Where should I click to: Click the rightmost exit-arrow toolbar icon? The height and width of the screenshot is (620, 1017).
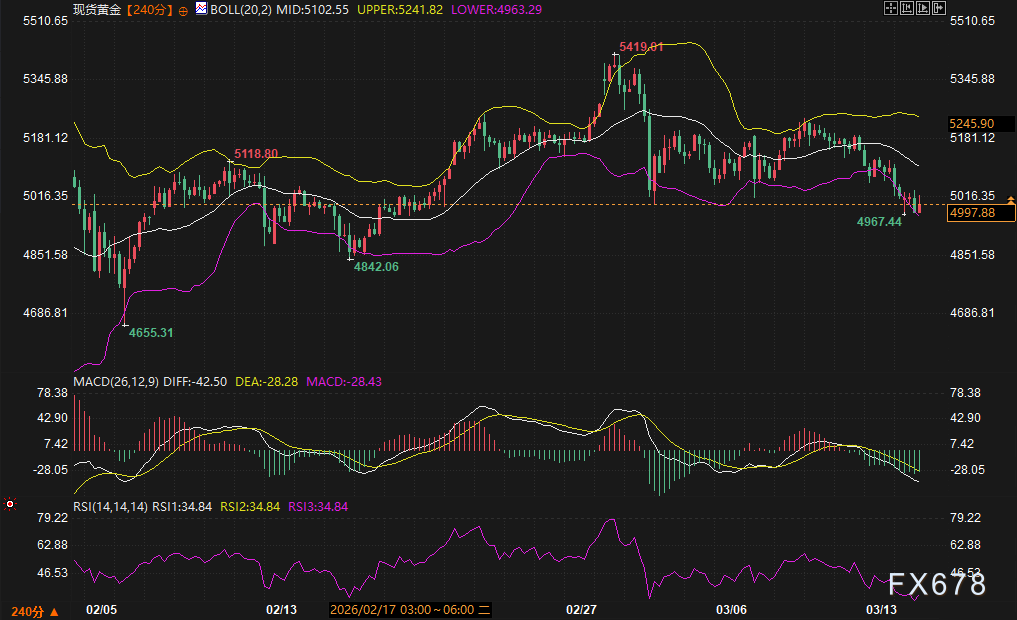[x=937, y=8]
